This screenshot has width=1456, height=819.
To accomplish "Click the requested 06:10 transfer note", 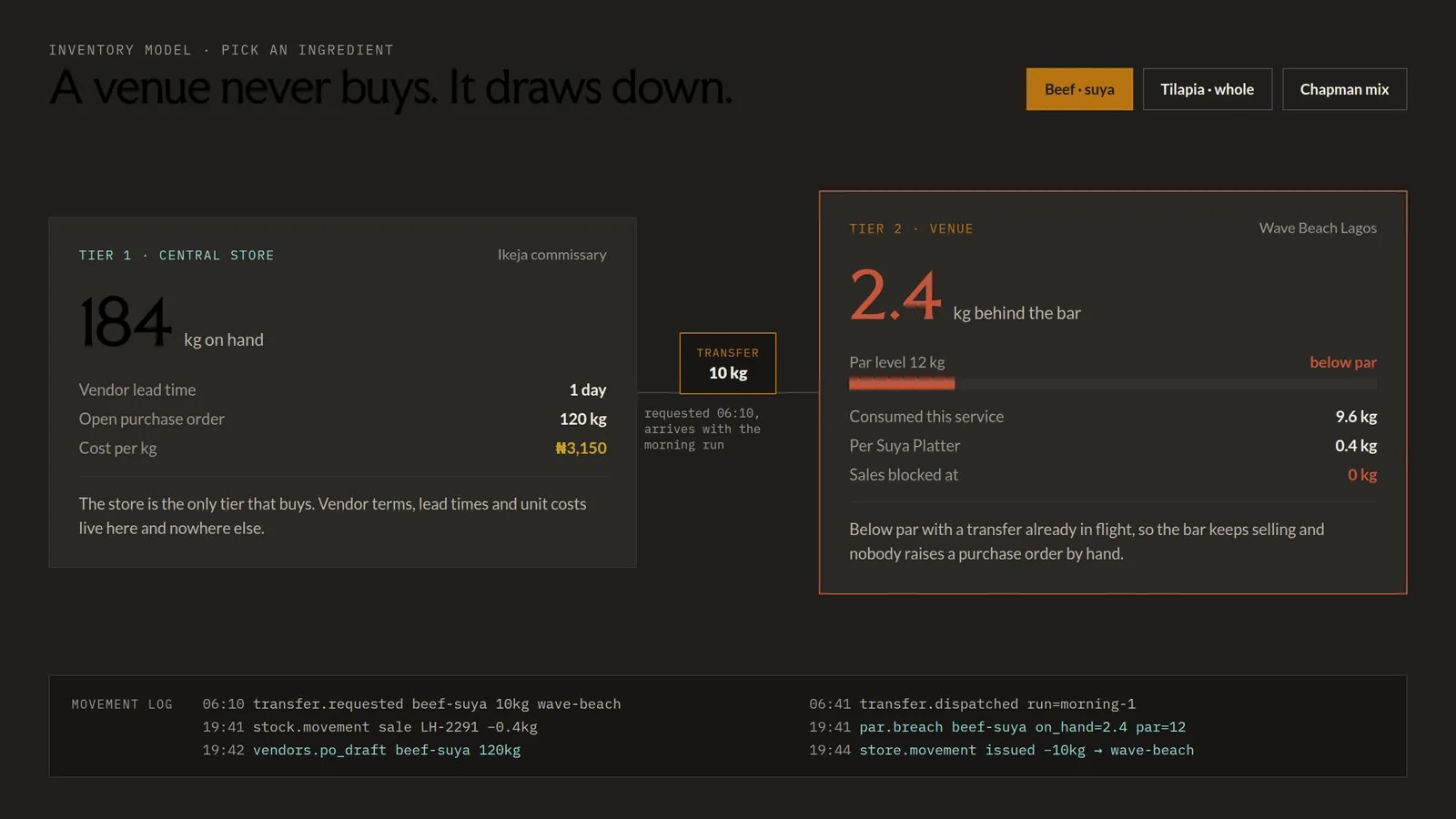I will point(703,429).
